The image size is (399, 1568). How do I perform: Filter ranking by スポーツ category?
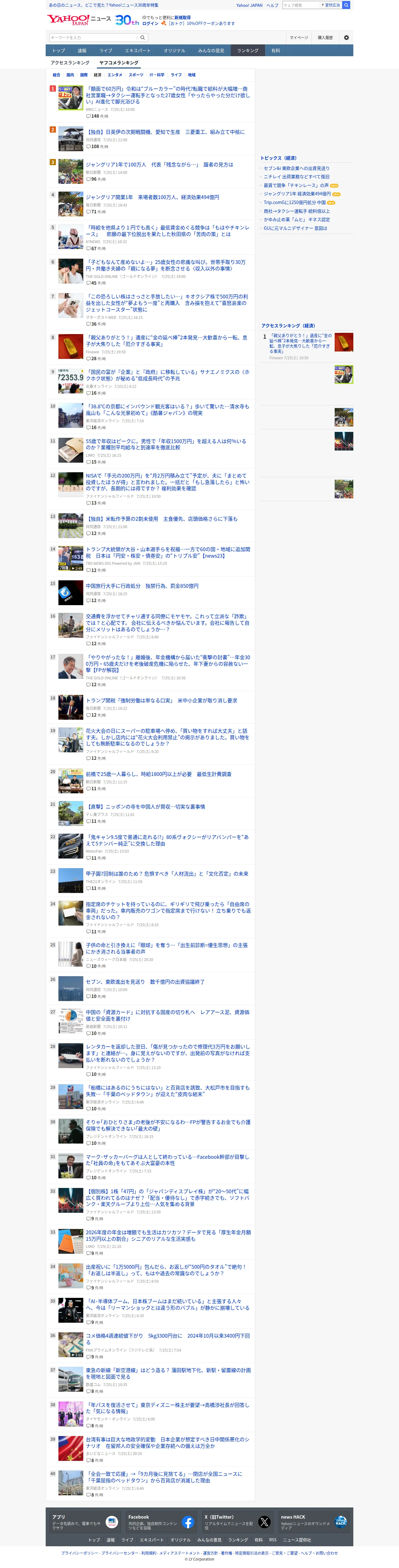pos(136,75)
